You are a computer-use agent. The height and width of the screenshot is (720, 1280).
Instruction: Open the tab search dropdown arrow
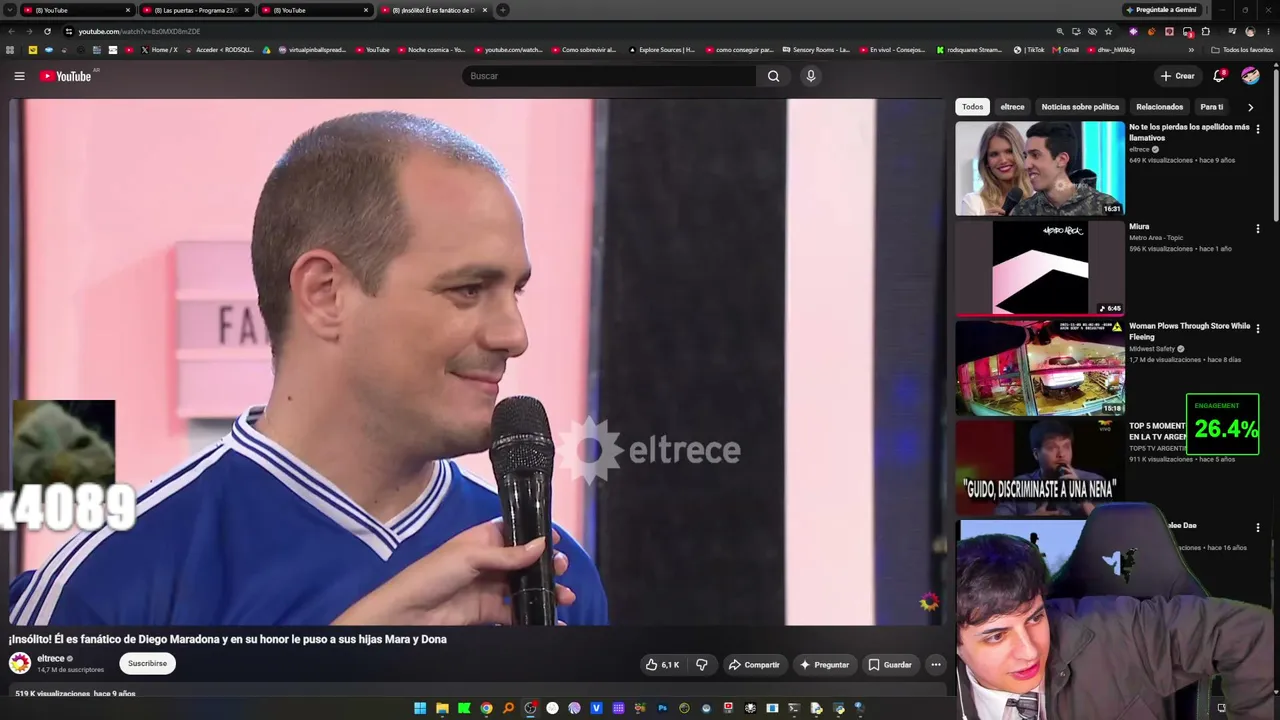tap(10, 10)
